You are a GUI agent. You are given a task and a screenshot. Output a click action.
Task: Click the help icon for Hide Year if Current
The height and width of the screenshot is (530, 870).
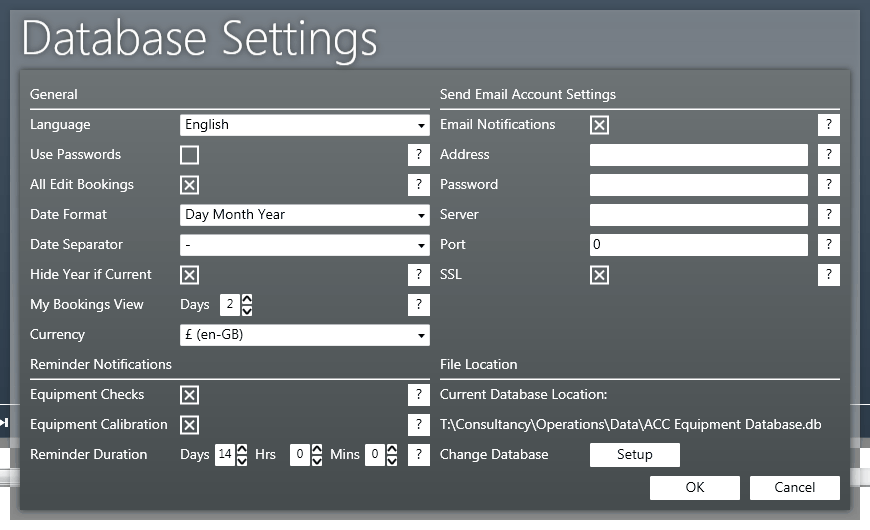(x=419, y=275)
